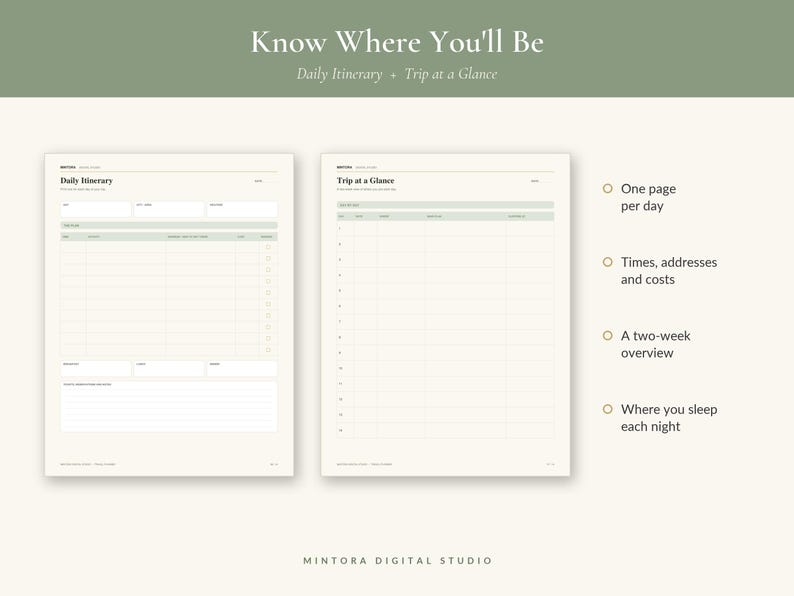Click the lined notes box under the meal boxes
The width and height of the screenshot is (794, 596).
169,407
